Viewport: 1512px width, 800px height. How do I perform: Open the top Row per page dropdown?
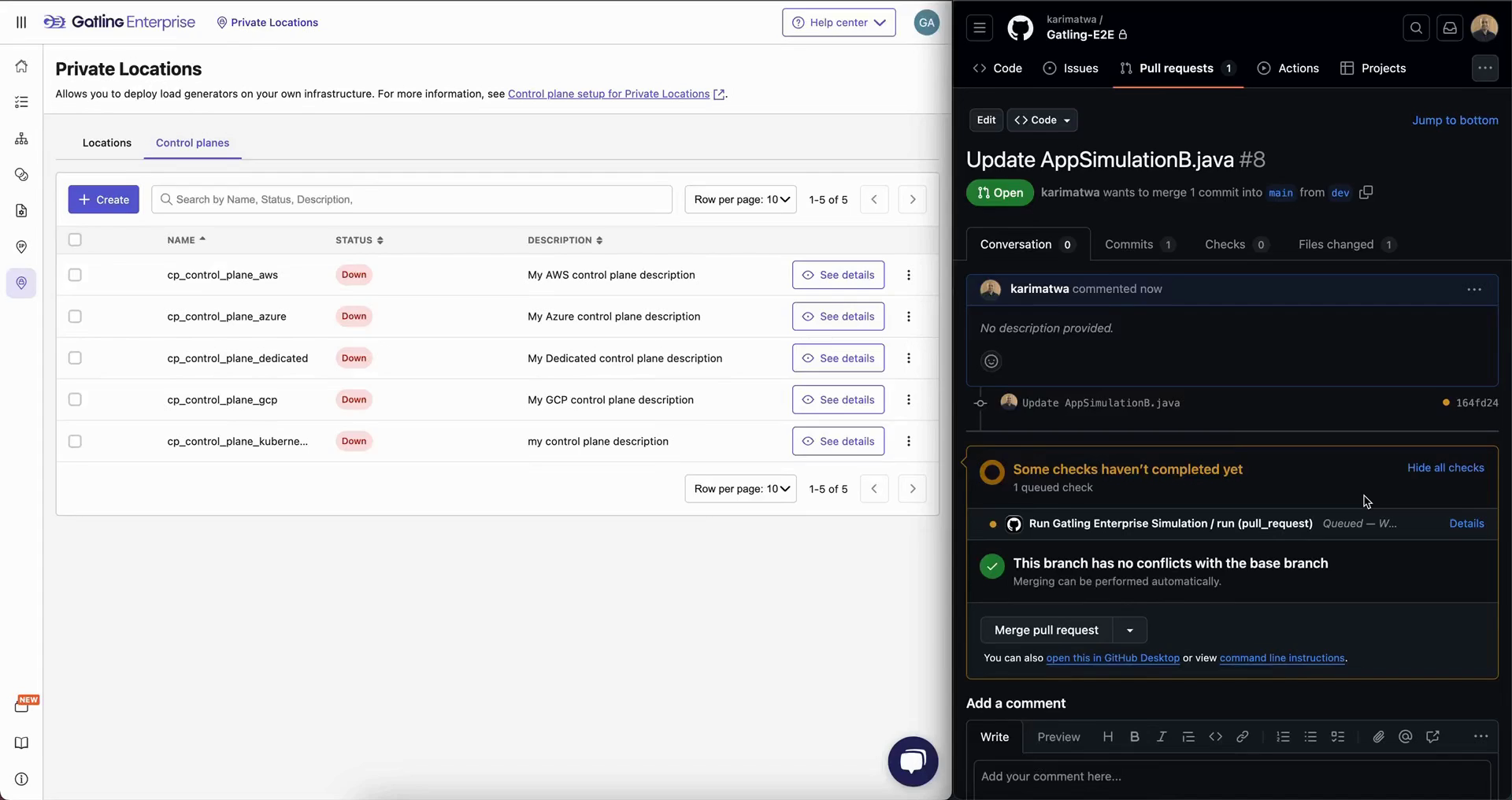(740, 200)
